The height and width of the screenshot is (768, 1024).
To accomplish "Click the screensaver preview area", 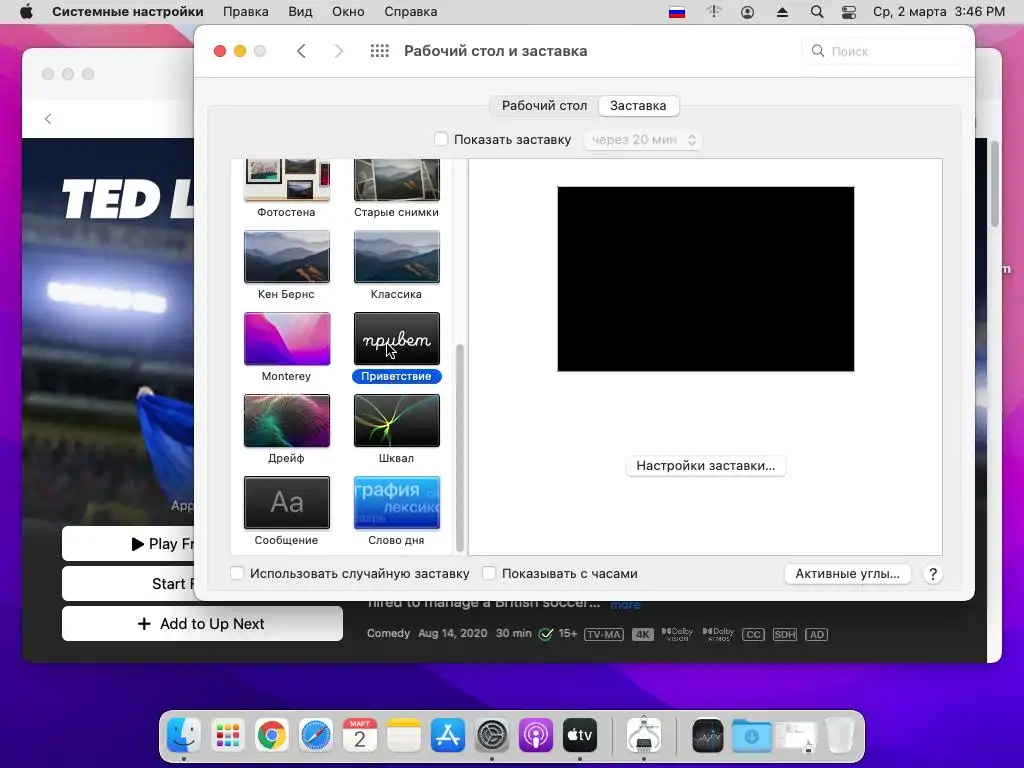I will tap(705, 279).
